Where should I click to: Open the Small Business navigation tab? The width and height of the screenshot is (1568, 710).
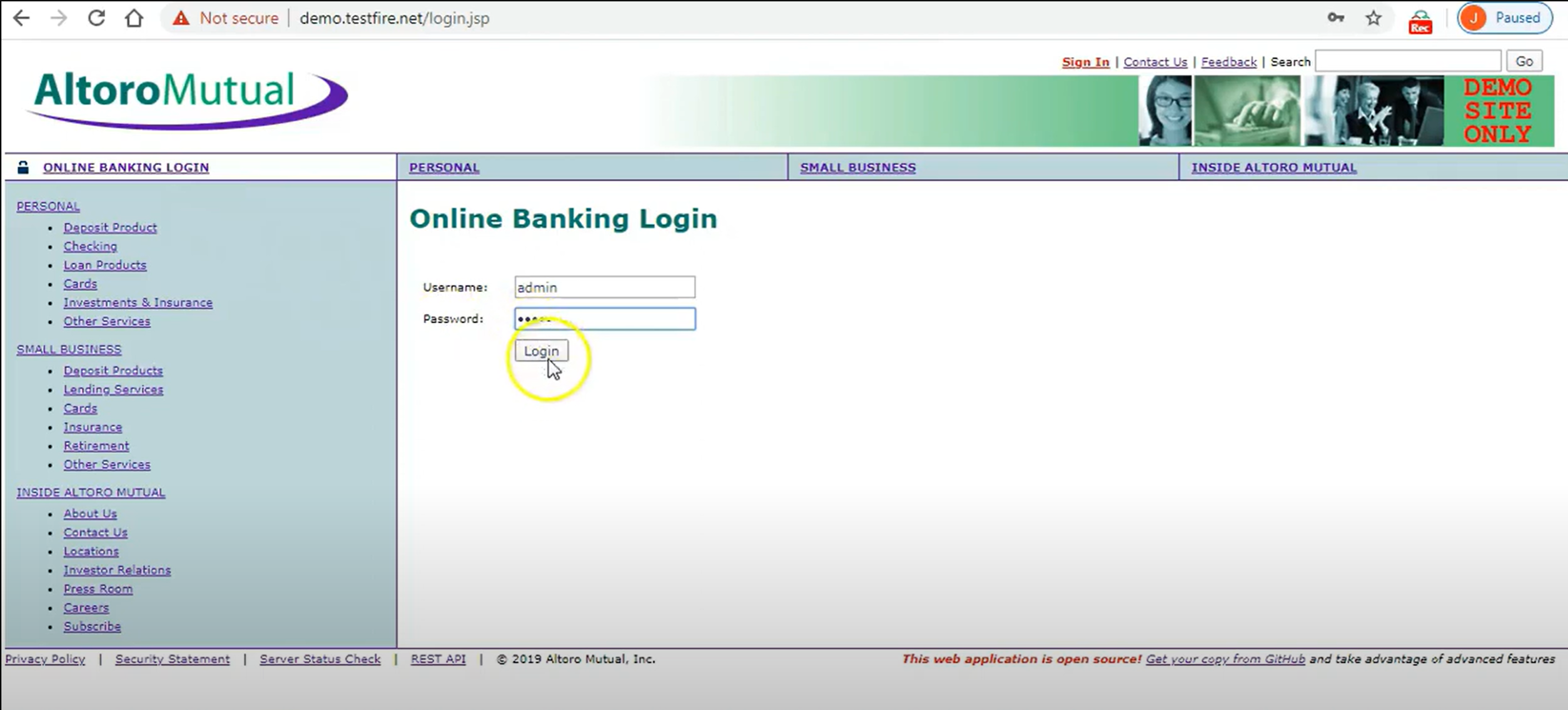pos(857,167)
